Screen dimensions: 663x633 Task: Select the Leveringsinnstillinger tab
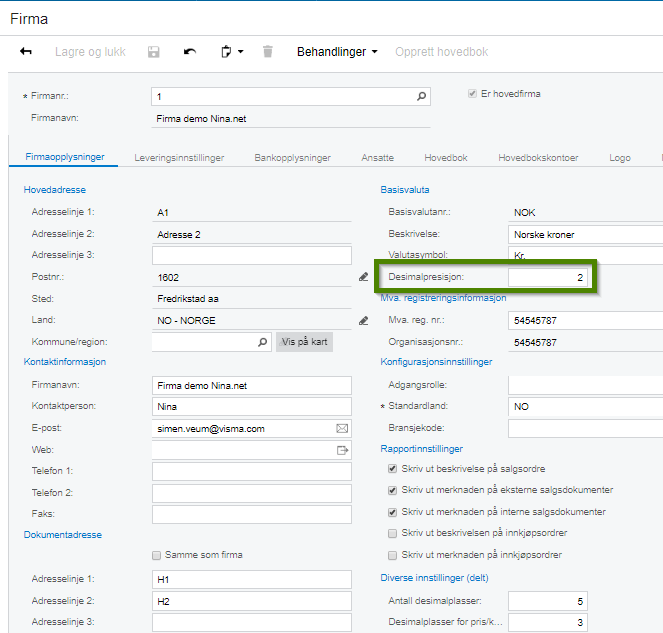click(179, 158)
